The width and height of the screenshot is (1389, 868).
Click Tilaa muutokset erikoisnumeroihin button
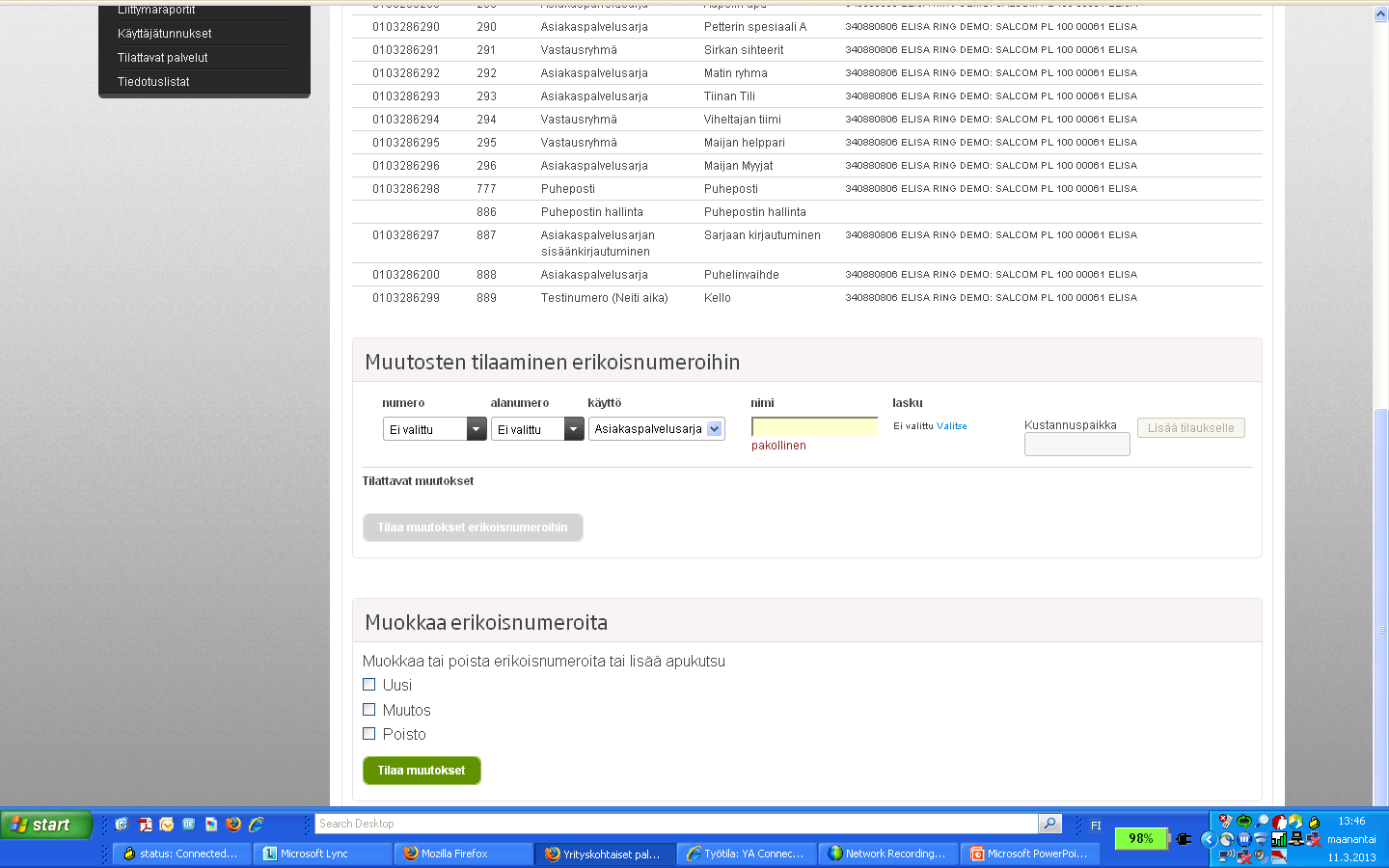[x=473, y=528]
